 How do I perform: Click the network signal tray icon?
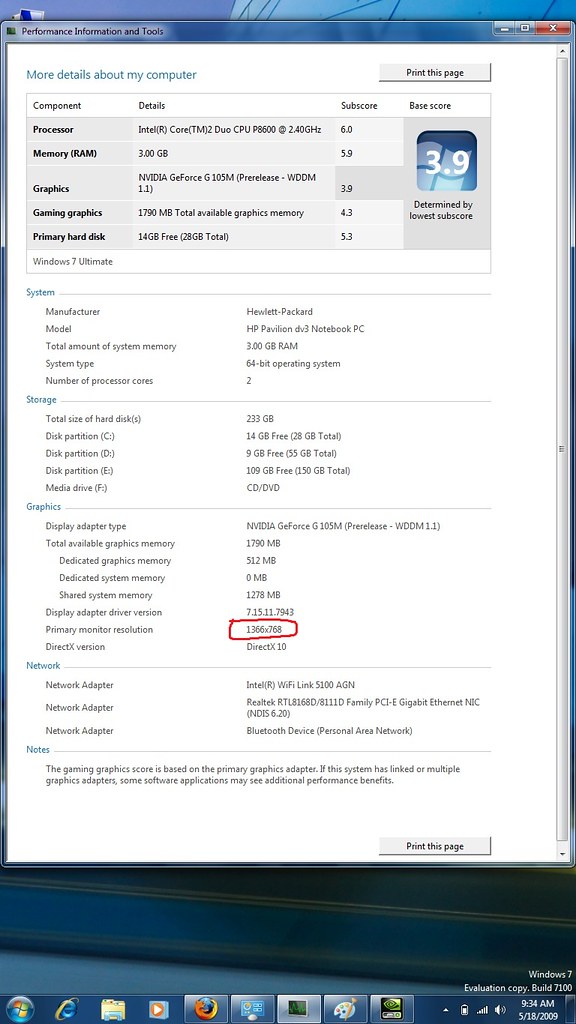tap(482, 1010)
